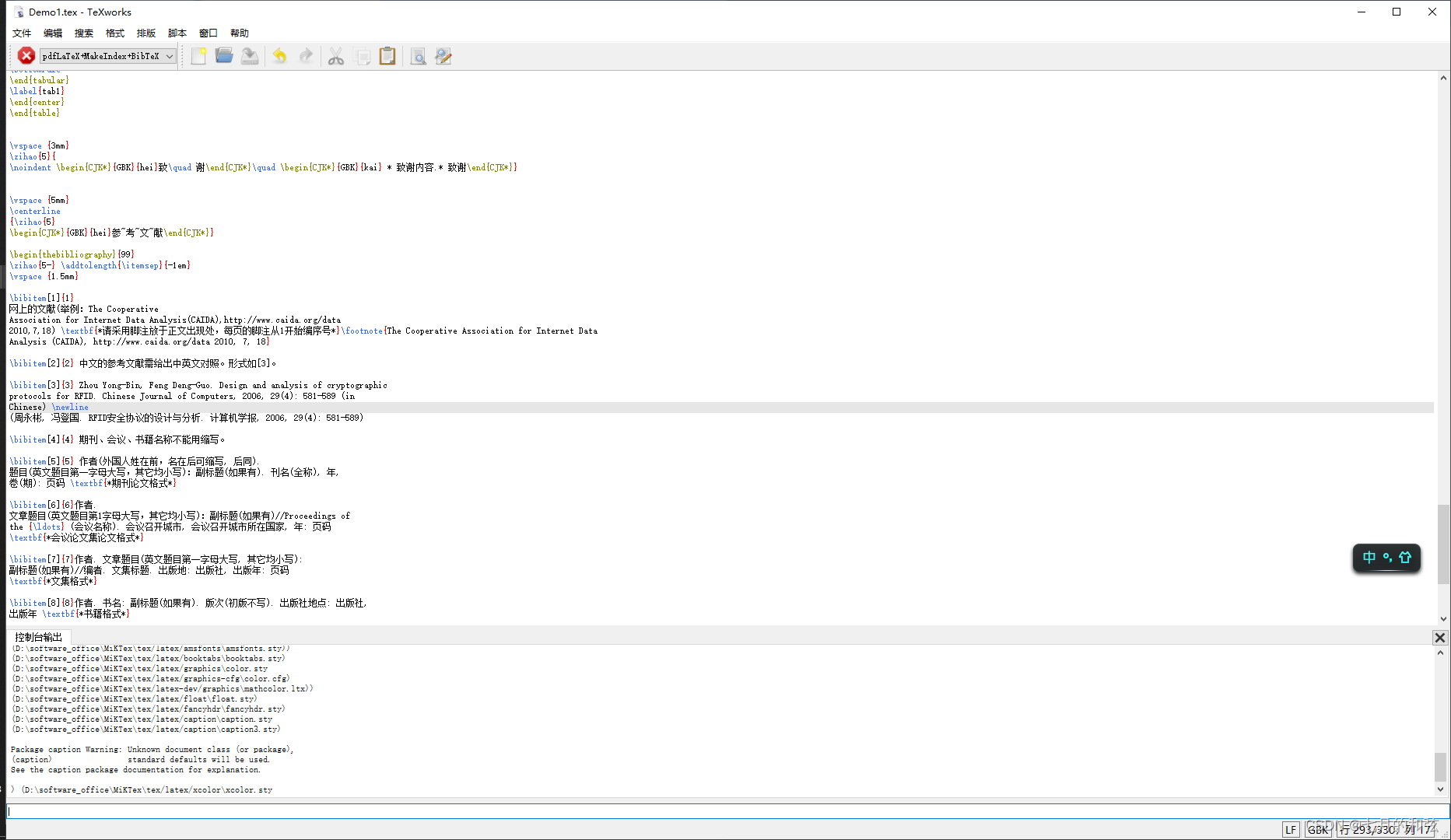
Task: Click the New Document icon
Action: click(x=198, y=55)
